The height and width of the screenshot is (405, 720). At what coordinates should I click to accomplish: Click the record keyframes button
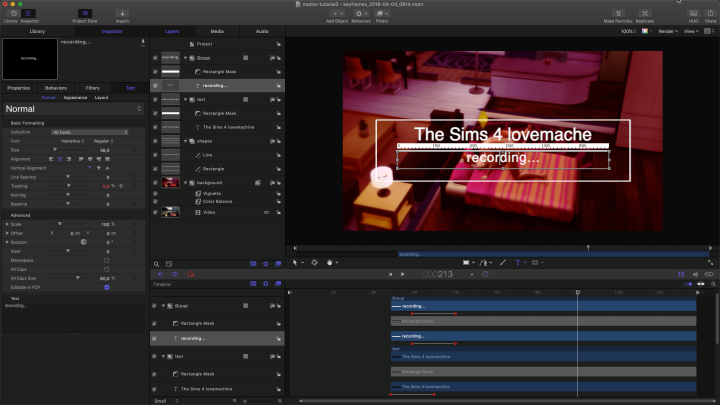click(x=191, y=274)
